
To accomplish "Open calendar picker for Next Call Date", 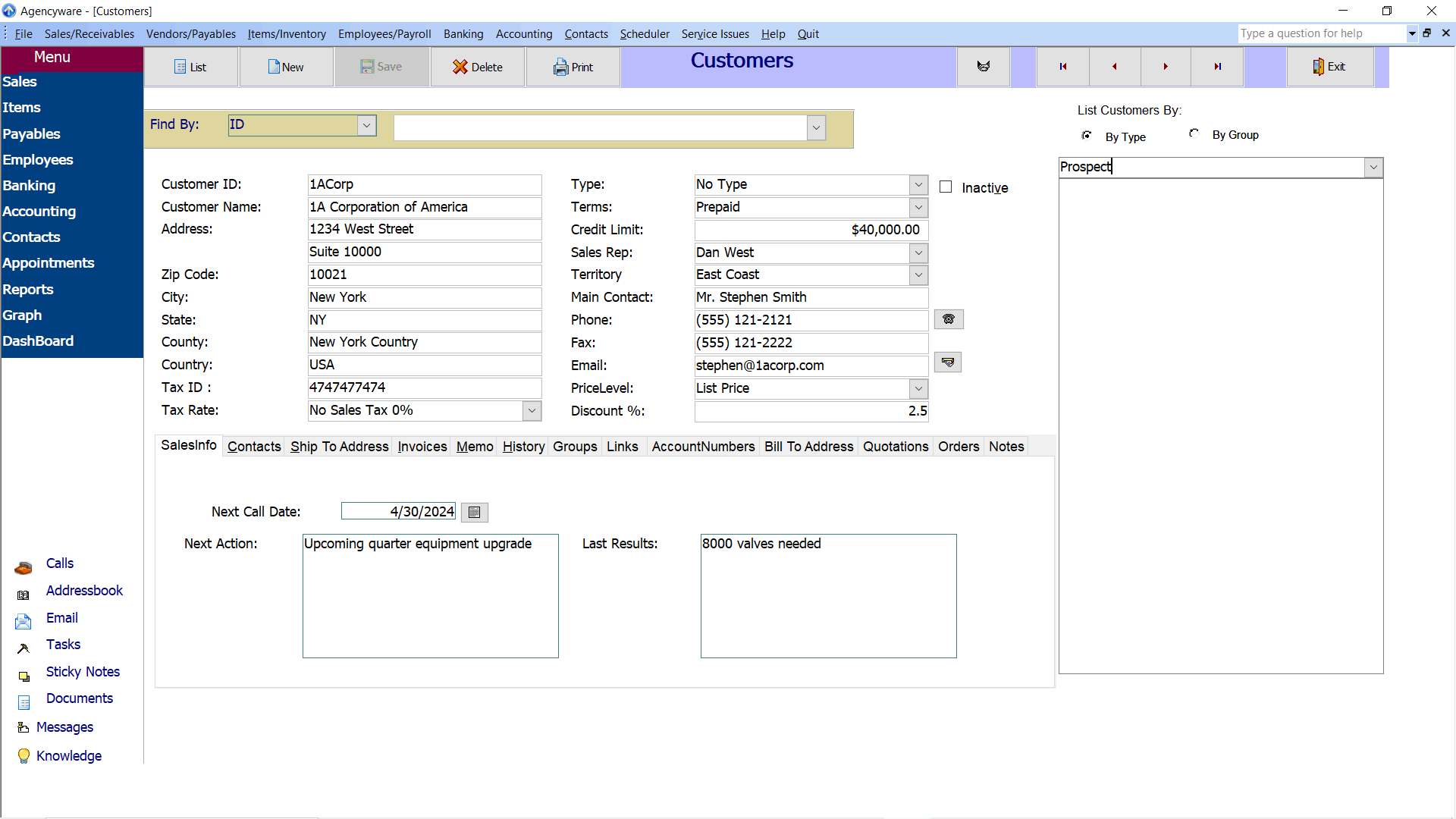I will click(475, 513).
